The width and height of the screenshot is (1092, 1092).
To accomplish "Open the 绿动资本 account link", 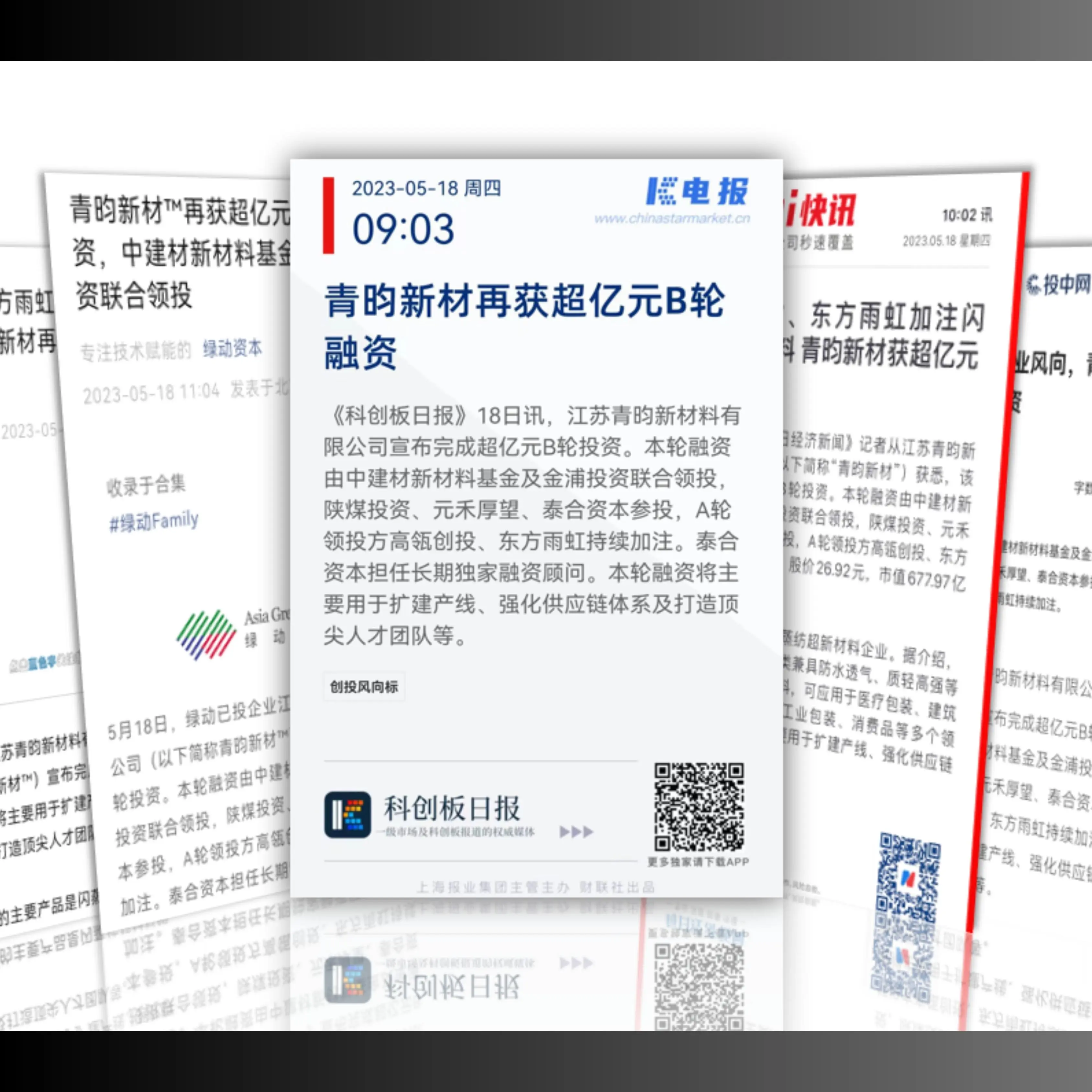I will tap(232, 348).
